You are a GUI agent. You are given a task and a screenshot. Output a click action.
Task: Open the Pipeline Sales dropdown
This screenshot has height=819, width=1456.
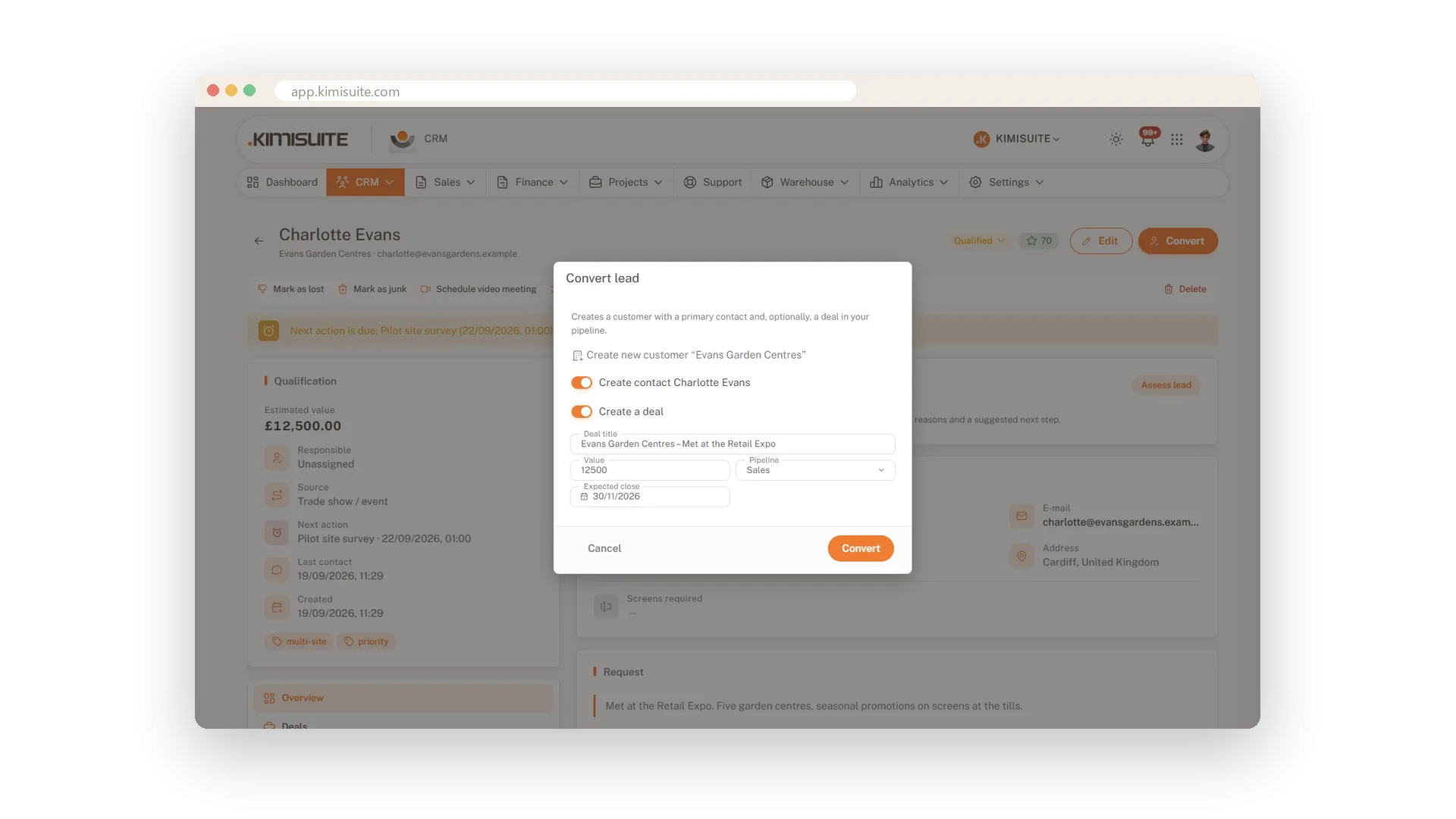815,470
